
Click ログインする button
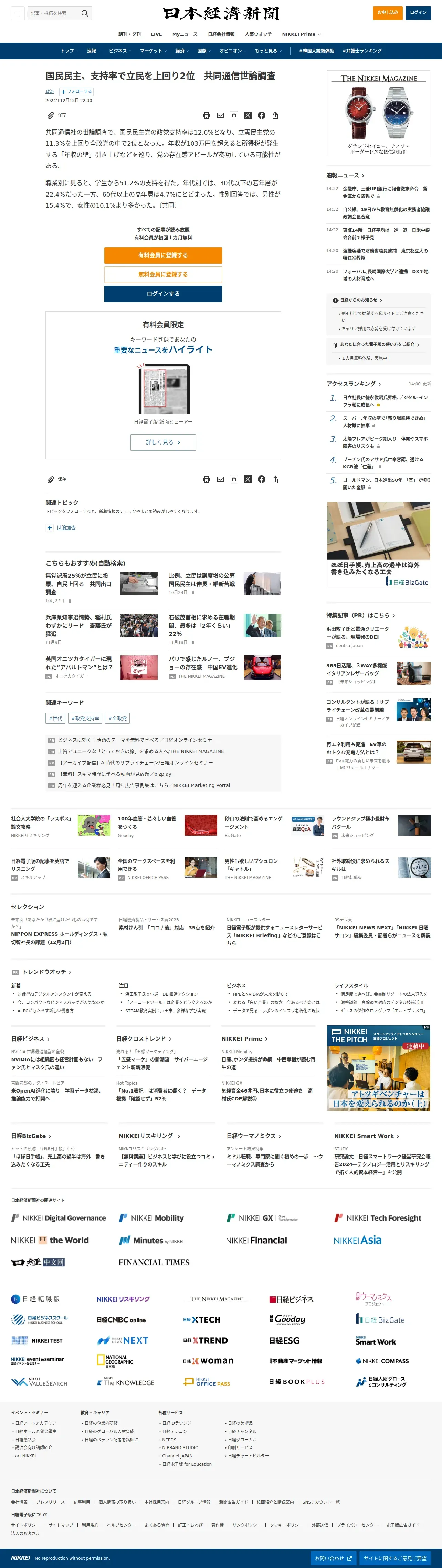pos(163,294)
